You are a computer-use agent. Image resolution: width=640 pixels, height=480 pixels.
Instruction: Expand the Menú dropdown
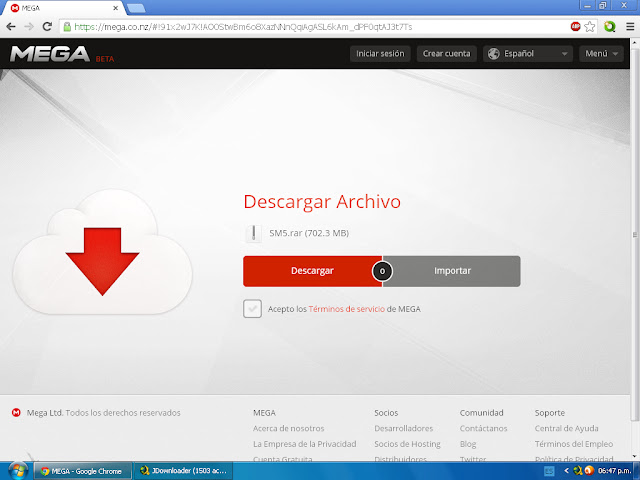click(x=601, y=53)
